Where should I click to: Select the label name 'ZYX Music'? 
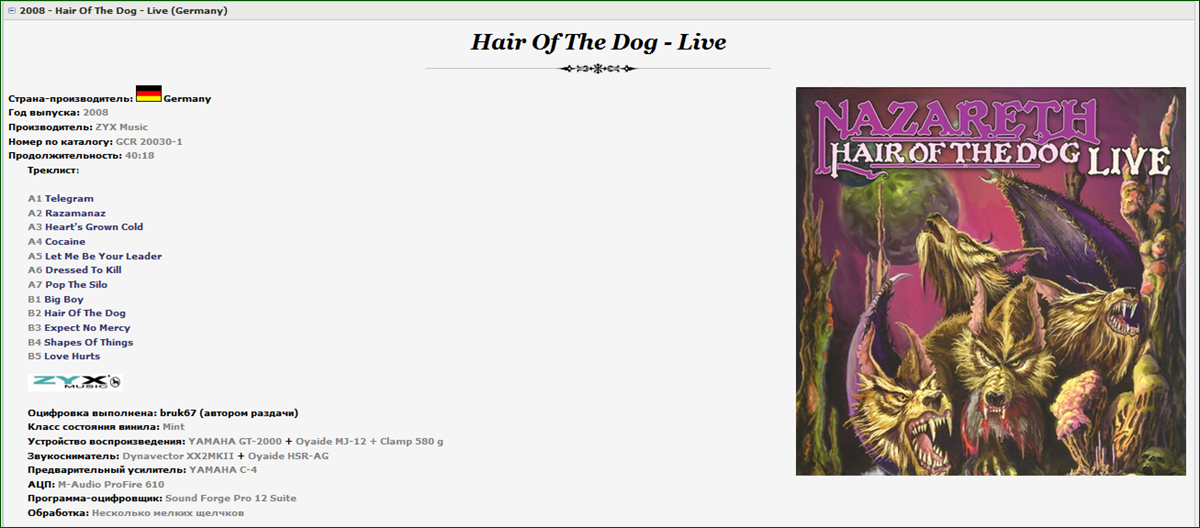[x=122, y=127]
